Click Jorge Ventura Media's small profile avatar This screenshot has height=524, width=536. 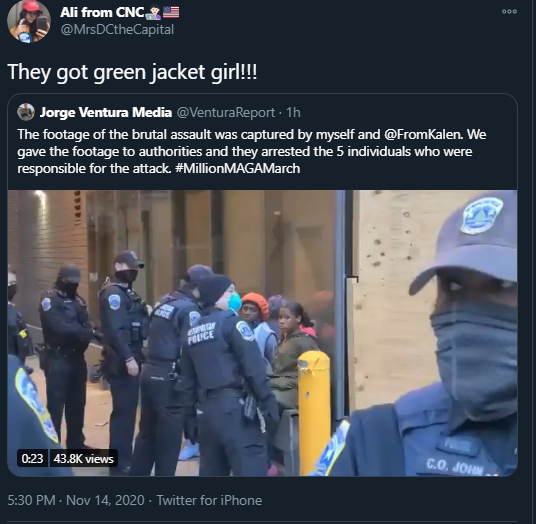click(x=26, y=112)
